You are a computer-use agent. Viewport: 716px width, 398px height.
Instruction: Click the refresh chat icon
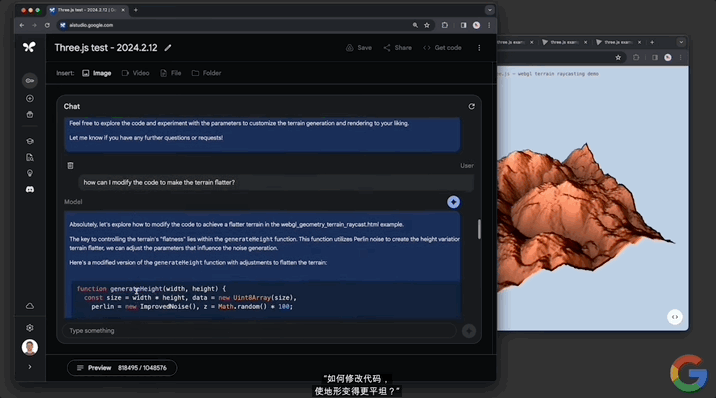click(472, 106)
